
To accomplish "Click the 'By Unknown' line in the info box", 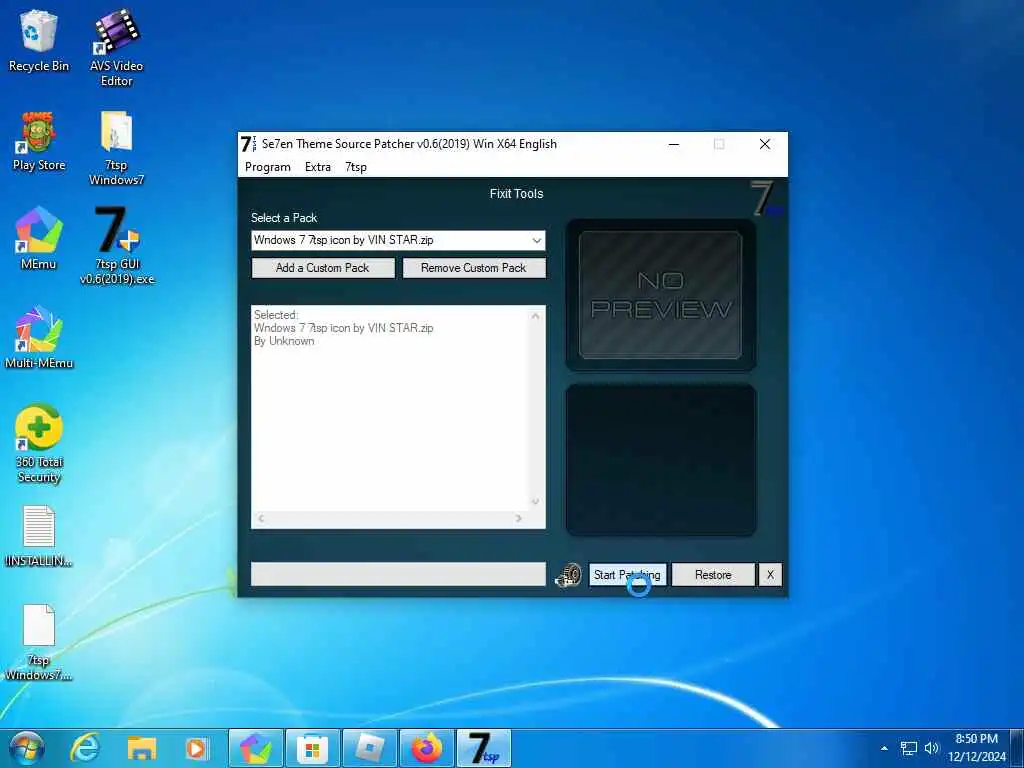I will coord(284,342).
